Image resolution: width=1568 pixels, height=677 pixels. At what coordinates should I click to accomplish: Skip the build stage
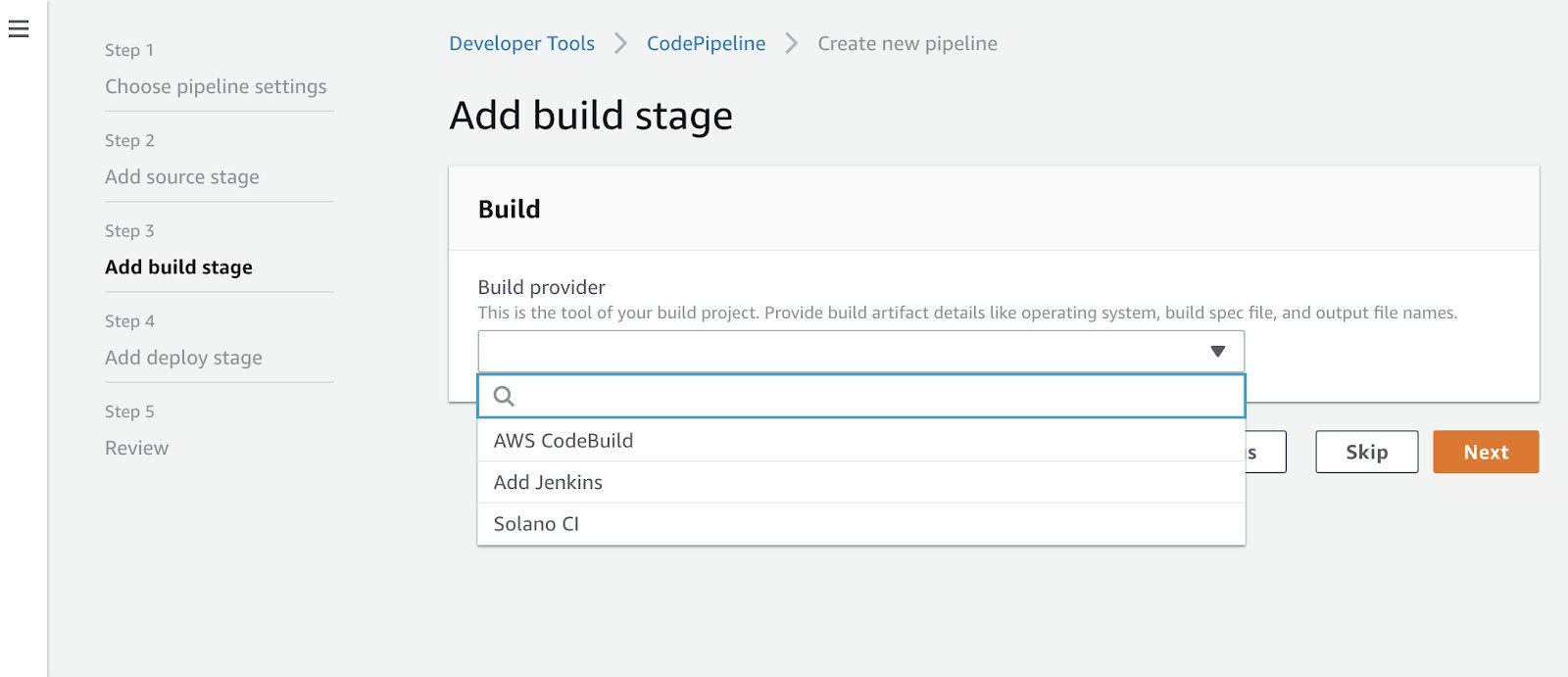point(1366,452)
